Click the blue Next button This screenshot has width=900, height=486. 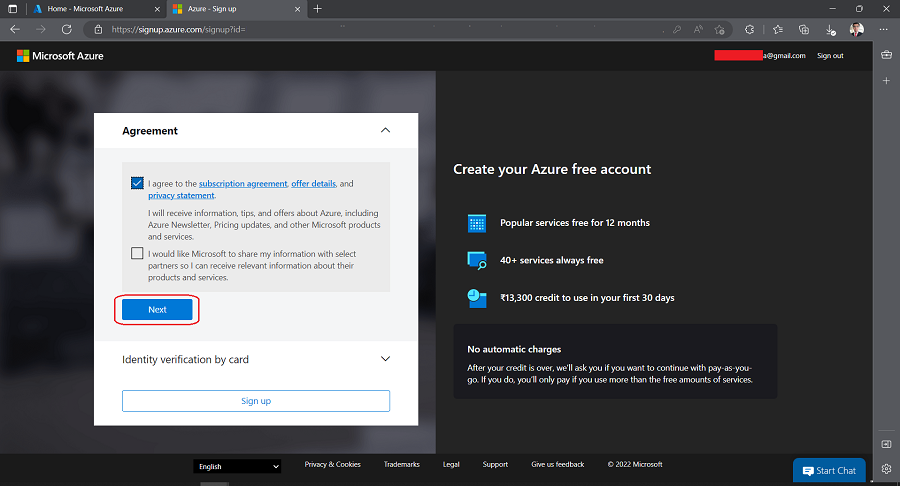[x=157, y=310]
